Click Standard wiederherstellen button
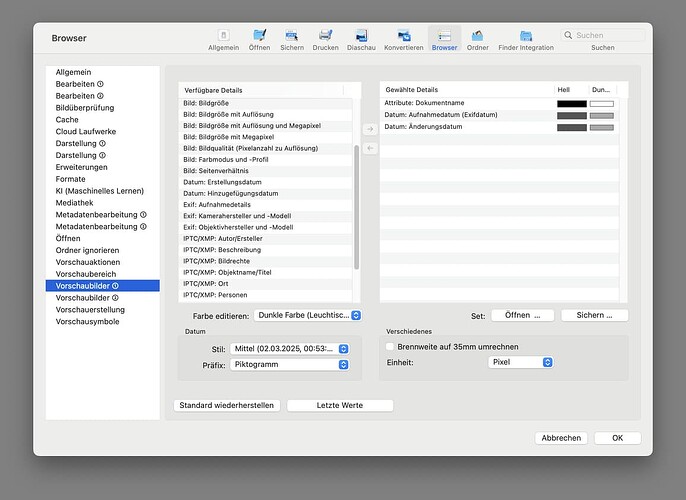Image resolution: width=686 pixels, height=500 pixels. 227,406
